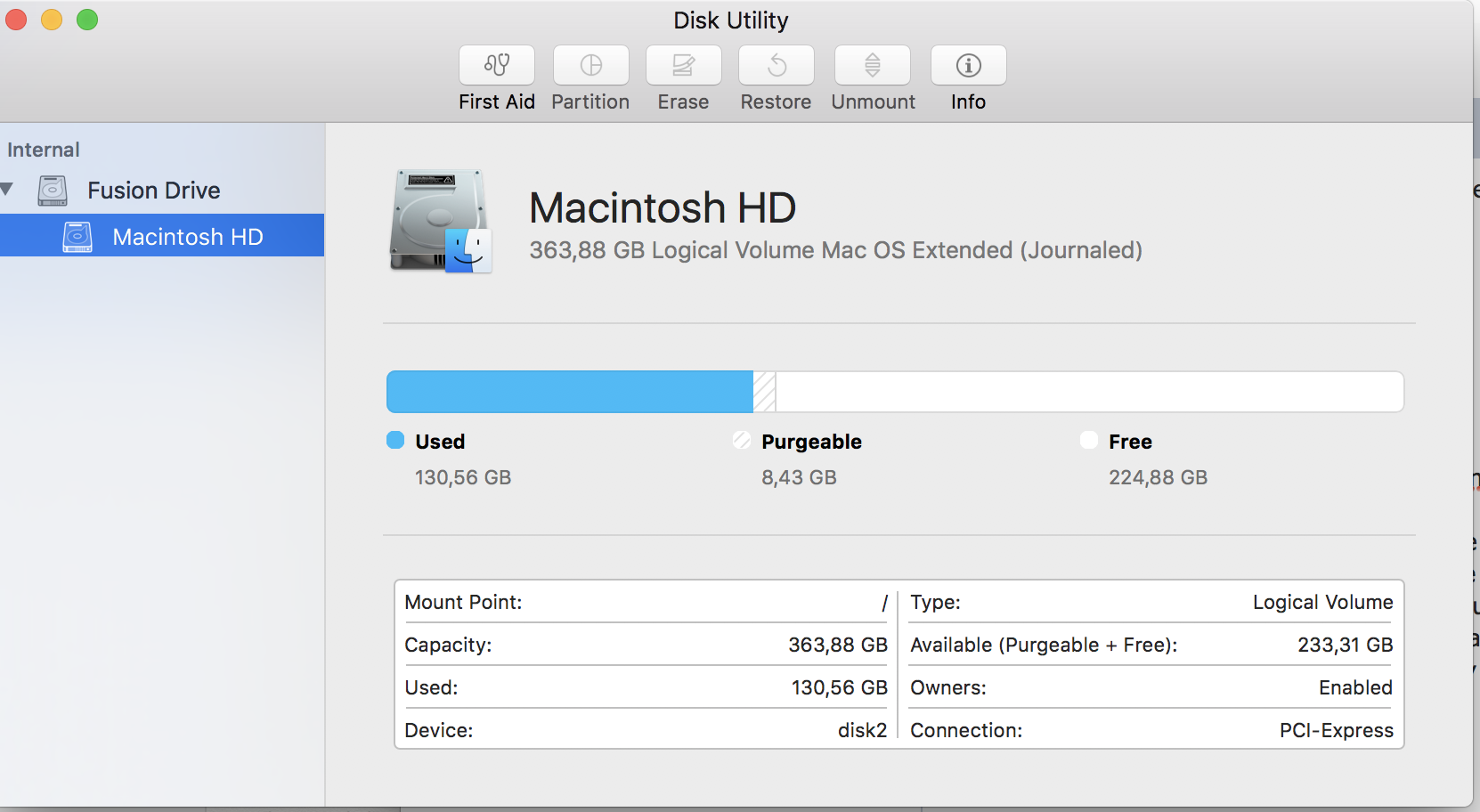This screenshot has width=1480, height=812.
Task: Click the 224,88 GB free value
Action: (x=1158, y=477)
